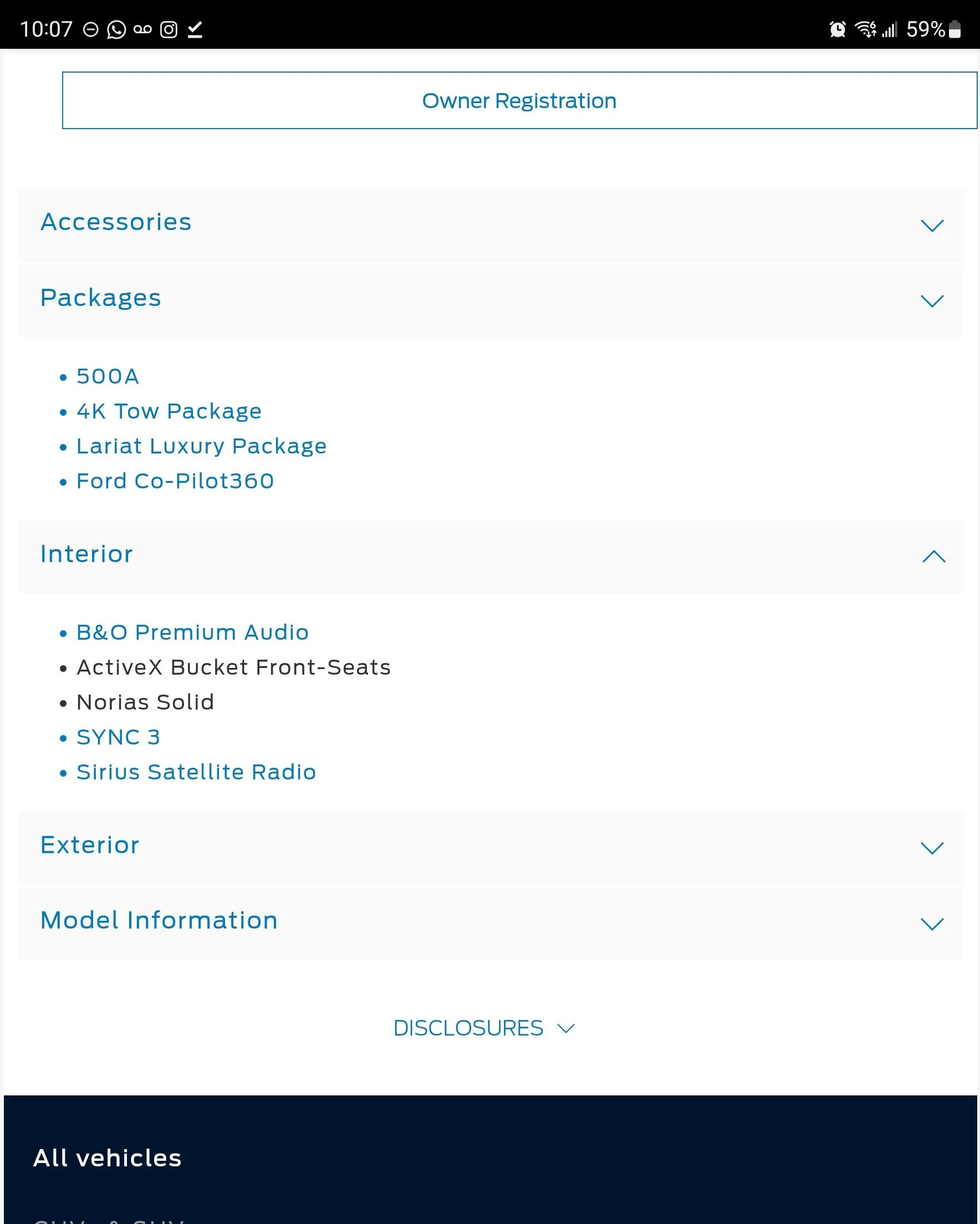Image resolution: width=980 pixels, height=1224 pixels.
Task: Tap the Wi-Fi signal icon
Action: click(x=865, y=29)
